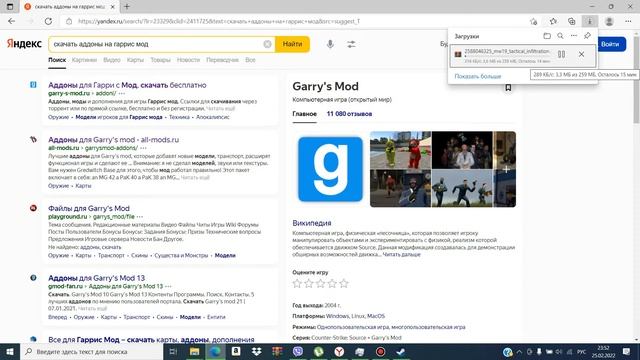Rate the game with the fifth star
Viewport: 640px width, 360px height.
pos(344,283)
